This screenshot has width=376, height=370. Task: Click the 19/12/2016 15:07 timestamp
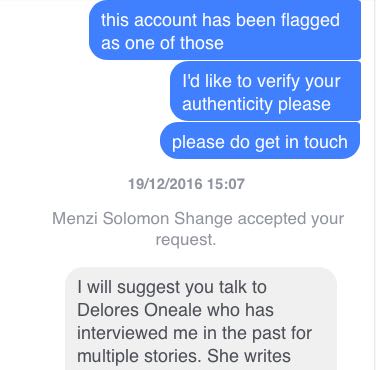click(186, 184)
